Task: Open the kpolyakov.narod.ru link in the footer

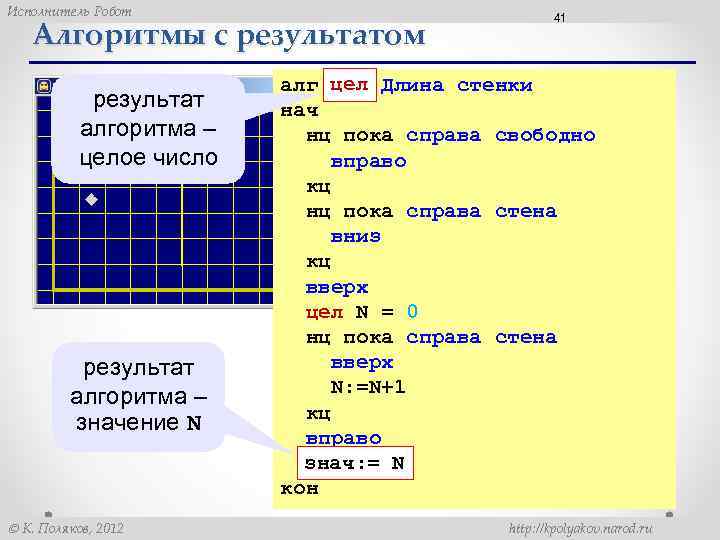Action: pyautogui.click(x=581, y=529)
